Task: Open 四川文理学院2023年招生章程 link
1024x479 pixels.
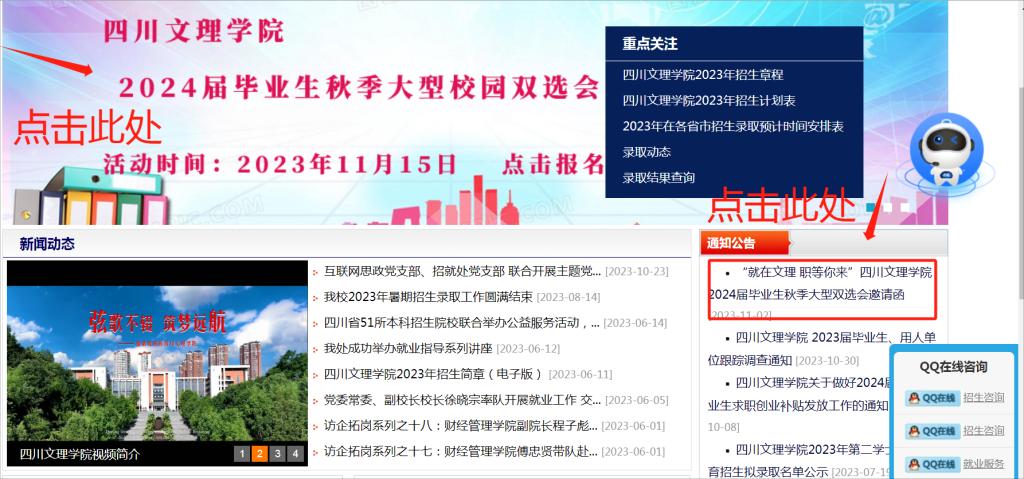Action: tap(703, 75)
